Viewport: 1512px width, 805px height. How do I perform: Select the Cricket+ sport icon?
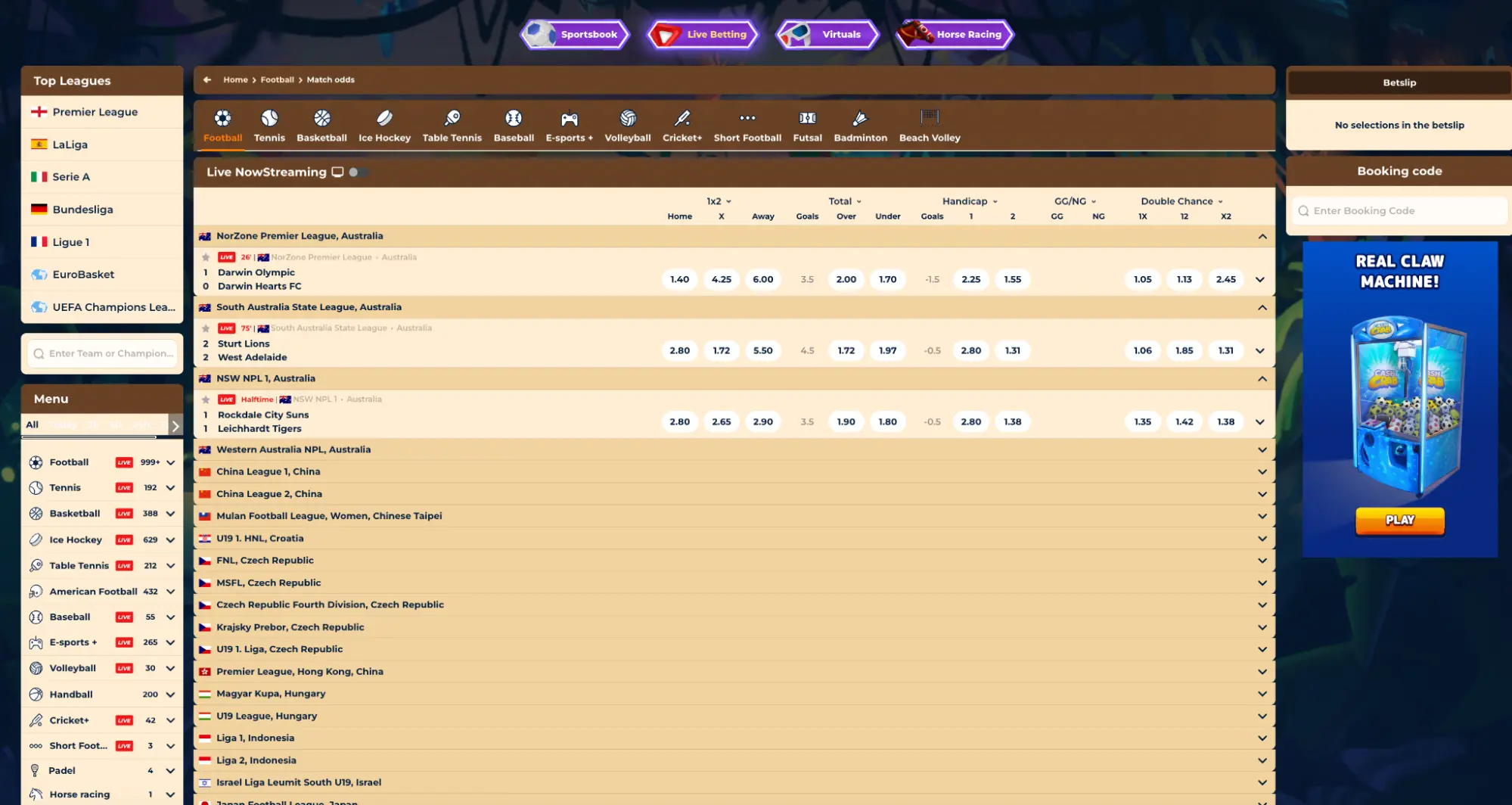click(x=681, y=125)
